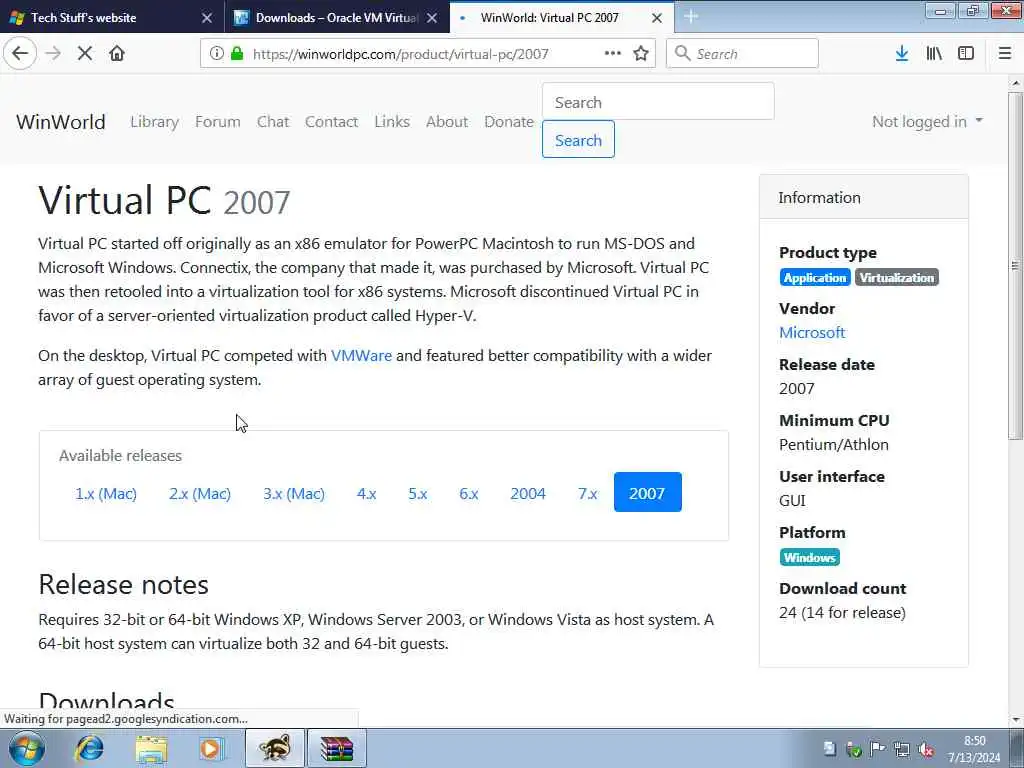This screenshot has height=768, width=1024.
Task: Open the Firefox hamburger menu
Action: 1005,54
